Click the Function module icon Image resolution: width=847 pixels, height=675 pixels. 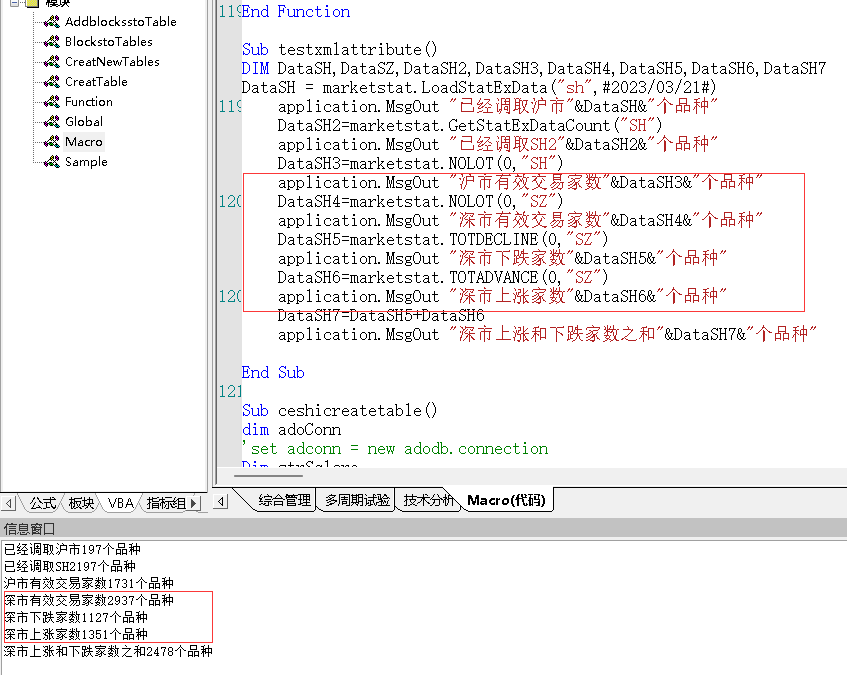(52, 102)
